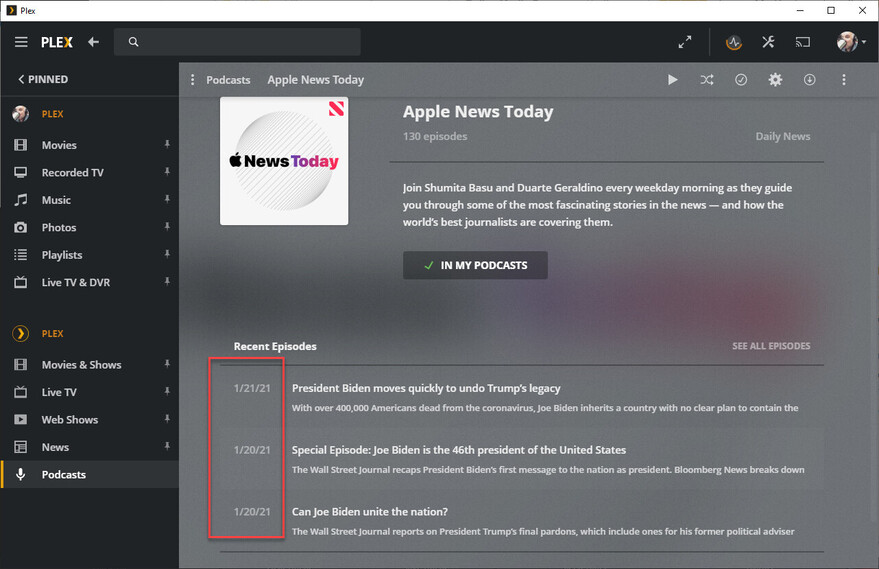
Task: Open the options menu left of Podcasts breadcrumb
Action: [192, 80]
